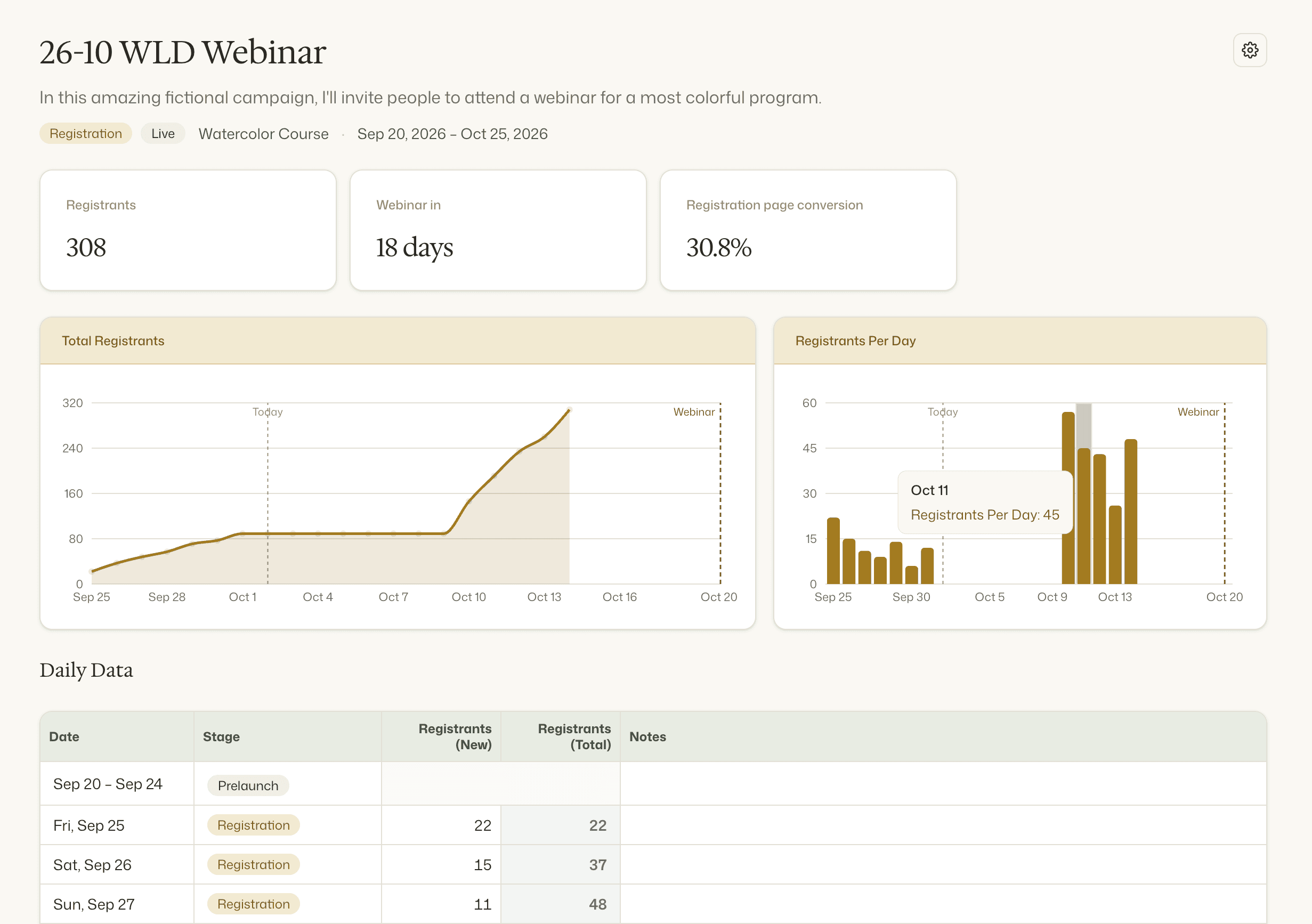1312x924 pixels.
Task: Click the Prelaunch stage badge
Action: tap(248, 785)
